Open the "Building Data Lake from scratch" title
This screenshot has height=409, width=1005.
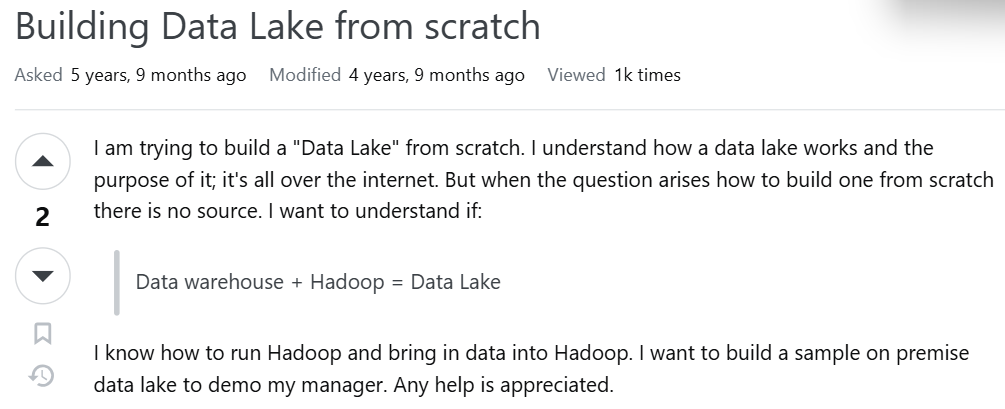(x=277, y=27)
